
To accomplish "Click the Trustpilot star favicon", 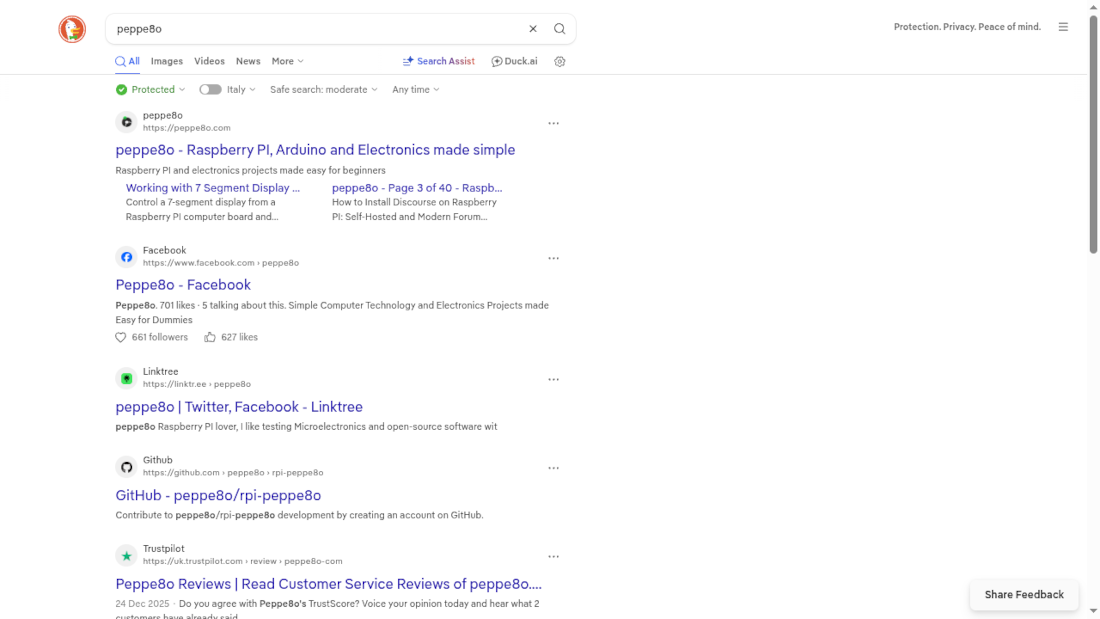I will [x=126, y=556].
